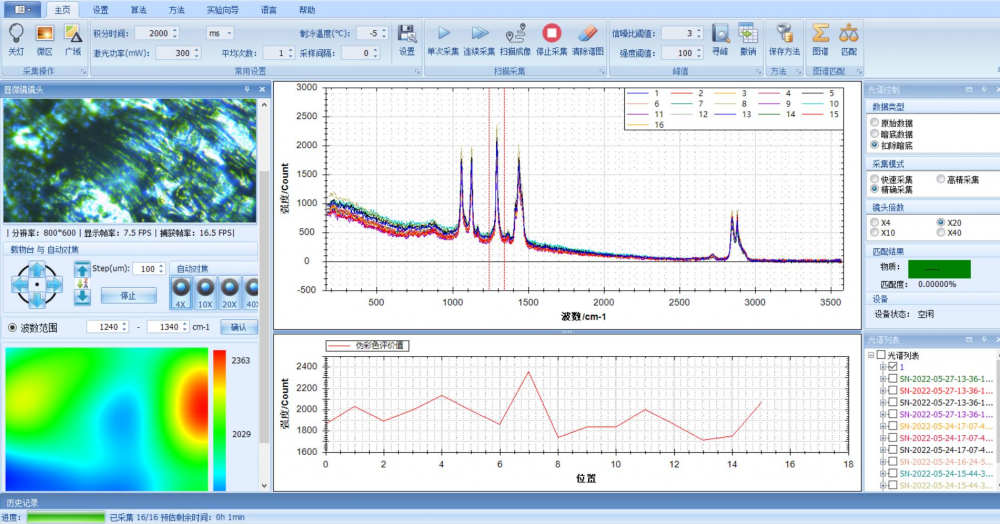The height and width of the screenshot is (524, 1000).
Task: Switch to the 算法 ribbon tab
Action: (x=138, y=9)
